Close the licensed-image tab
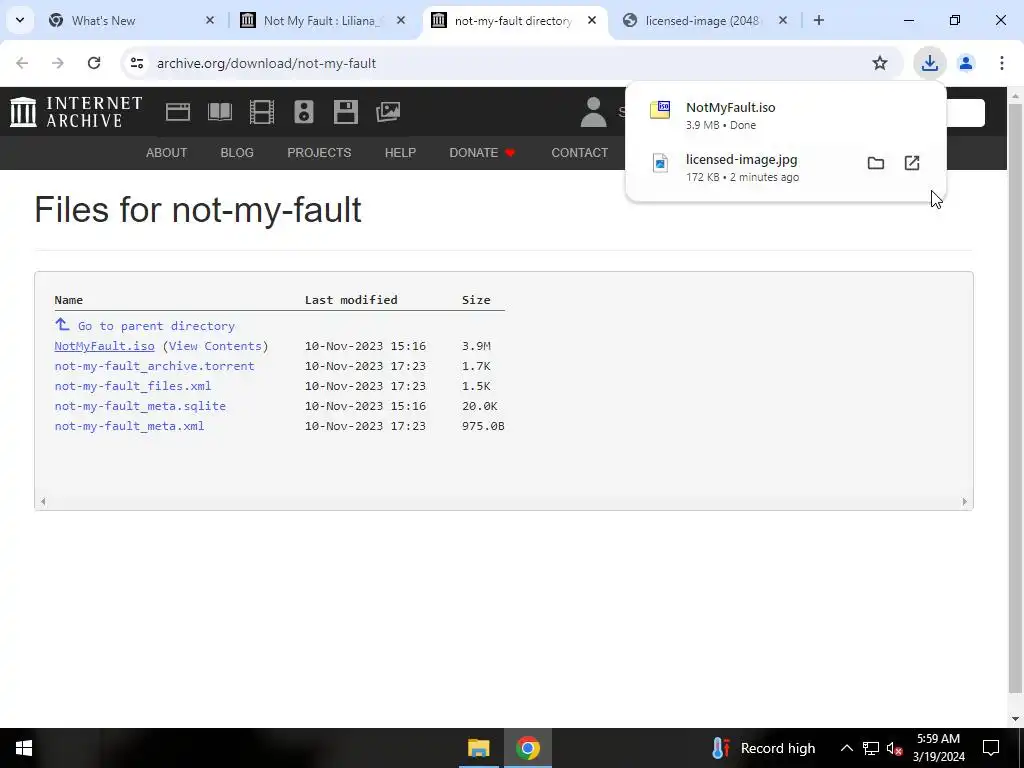The width and height of the screenshot is (1024, 768). point(783,20)
